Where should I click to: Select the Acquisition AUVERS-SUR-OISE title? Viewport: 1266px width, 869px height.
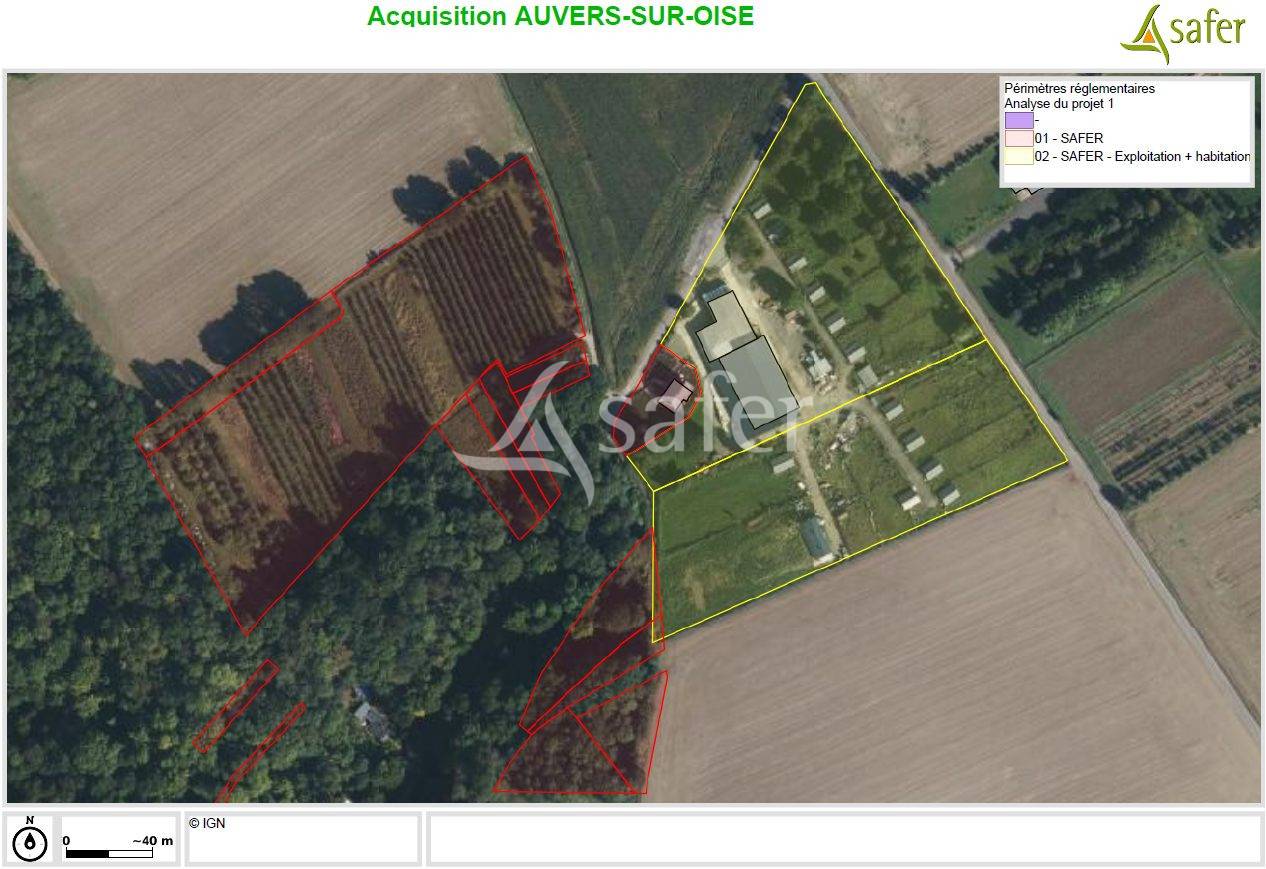(x=561, y=16)
